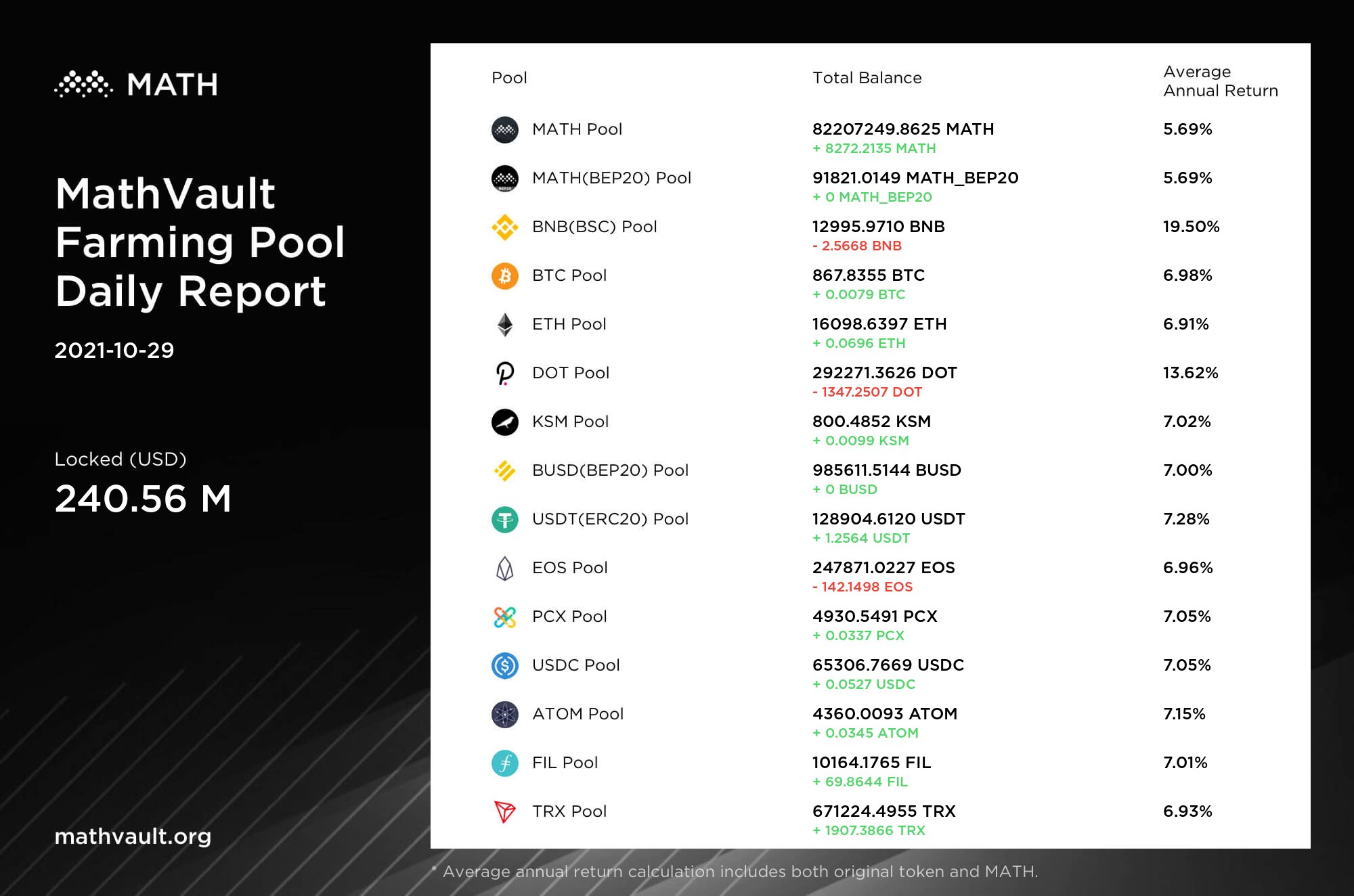Select the MATH(BEP20) Pool label
The width and height of the screenshot is (1354, 896).
coord(611,178)
